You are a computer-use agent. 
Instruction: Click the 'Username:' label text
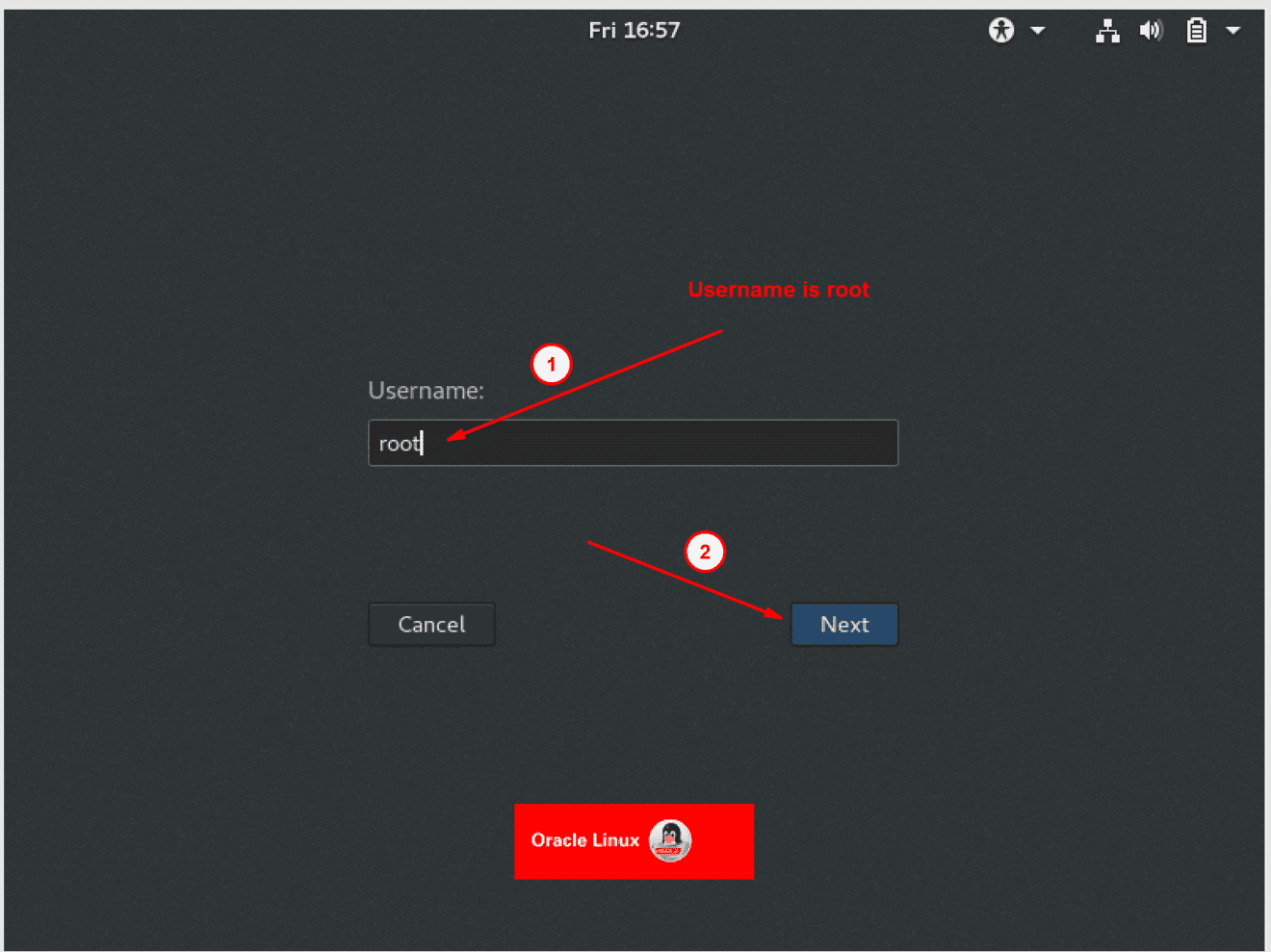[x=426, y=390]
